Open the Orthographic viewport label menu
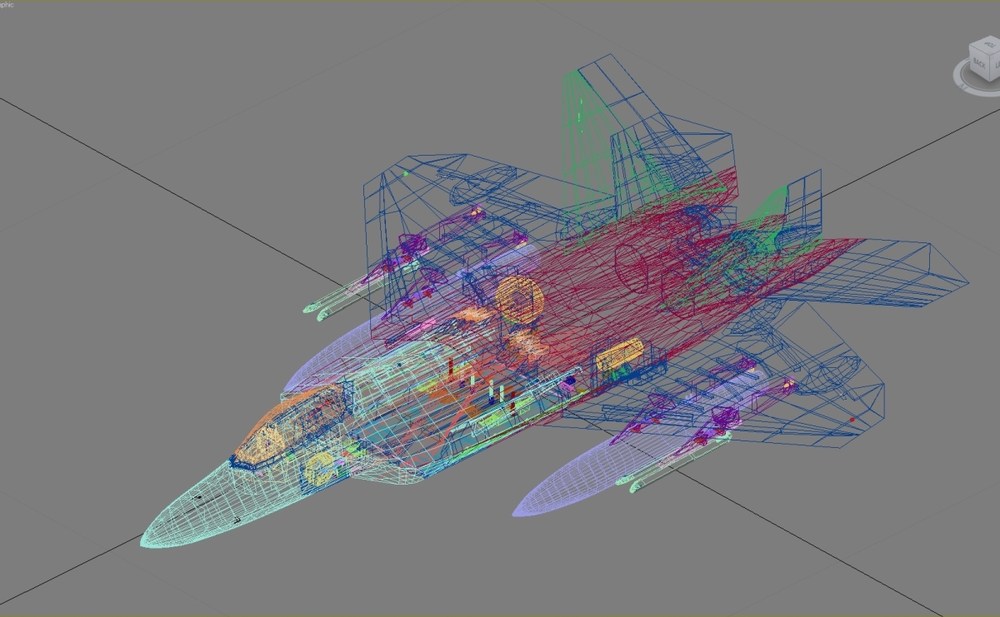Screen dimensions: 1000x617 6,4
